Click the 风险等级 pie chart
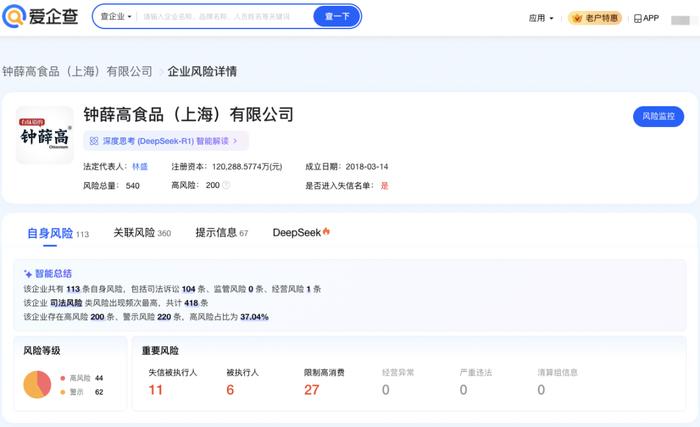The height and width of the screenshot is (427, 700). coord(38,384)
